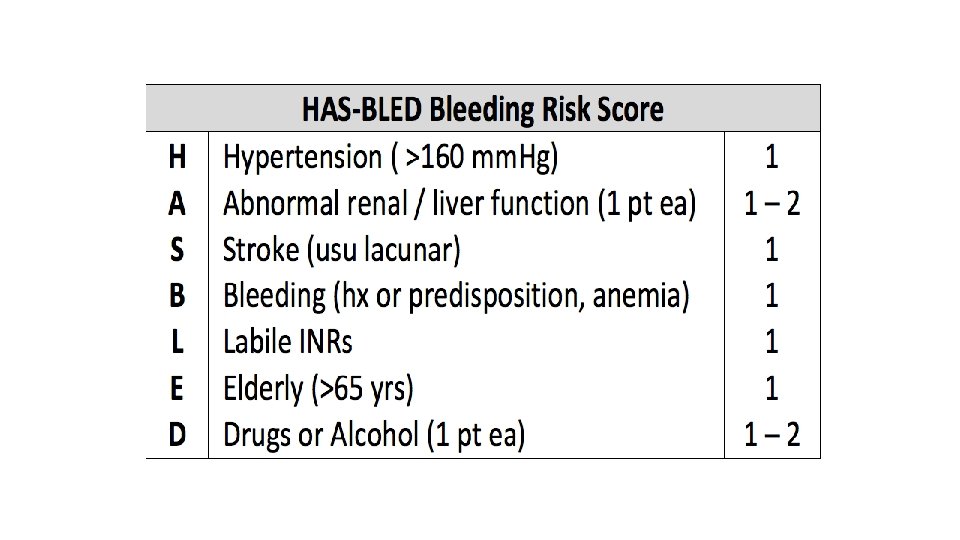Select the letter L in the first column
This screenshot has height=540, width=960.
pos(176,343)
